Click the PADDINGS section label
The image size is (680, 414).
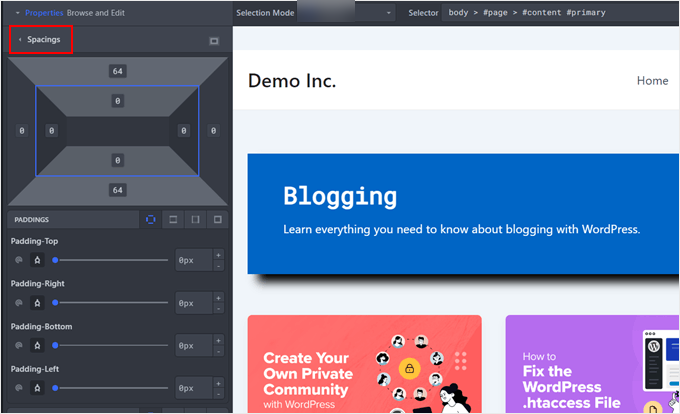pyautogui.click(x=31, y=220)
